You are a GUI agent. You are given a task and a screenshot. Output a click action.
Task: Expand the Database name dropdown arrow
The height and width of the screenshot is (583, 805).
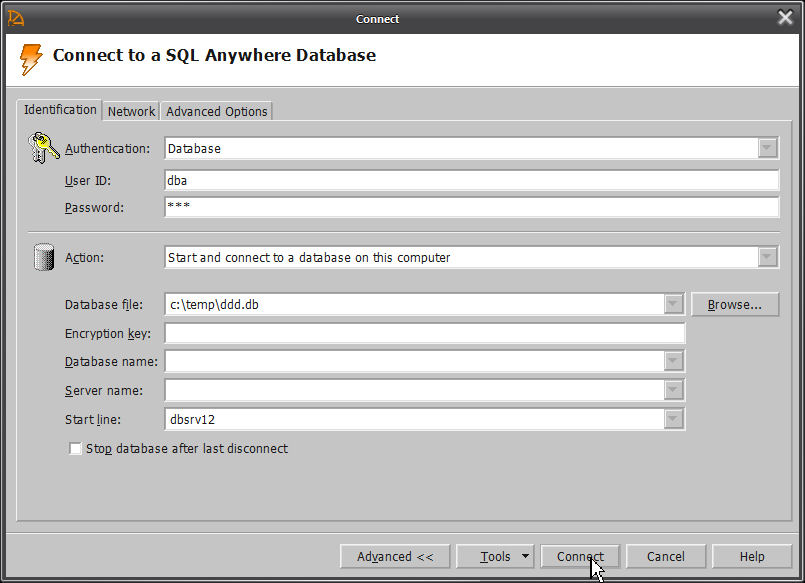coord(673,361)
